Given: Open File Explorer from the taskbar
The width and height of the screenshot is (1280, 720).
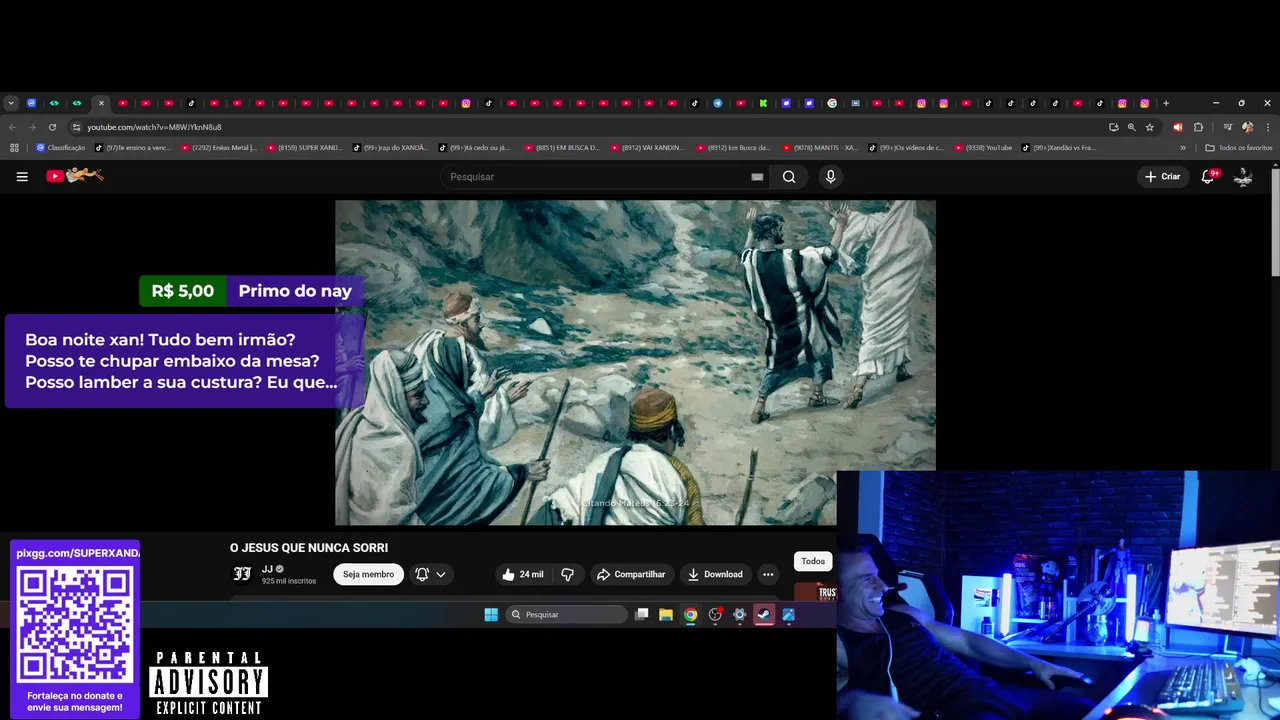Looking at the screenshot, I should [x=666, y=615].
